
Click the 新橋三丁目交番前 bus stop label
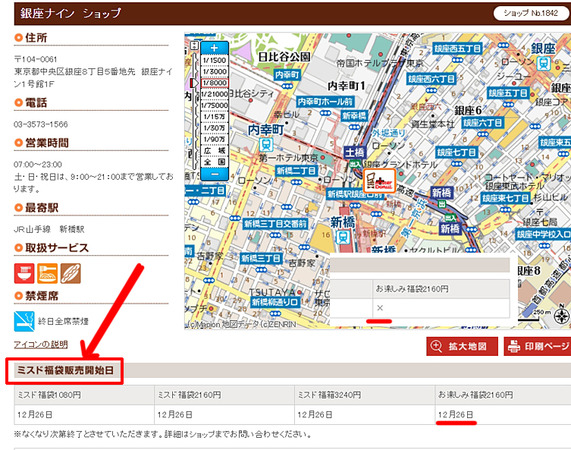point(275,223)
